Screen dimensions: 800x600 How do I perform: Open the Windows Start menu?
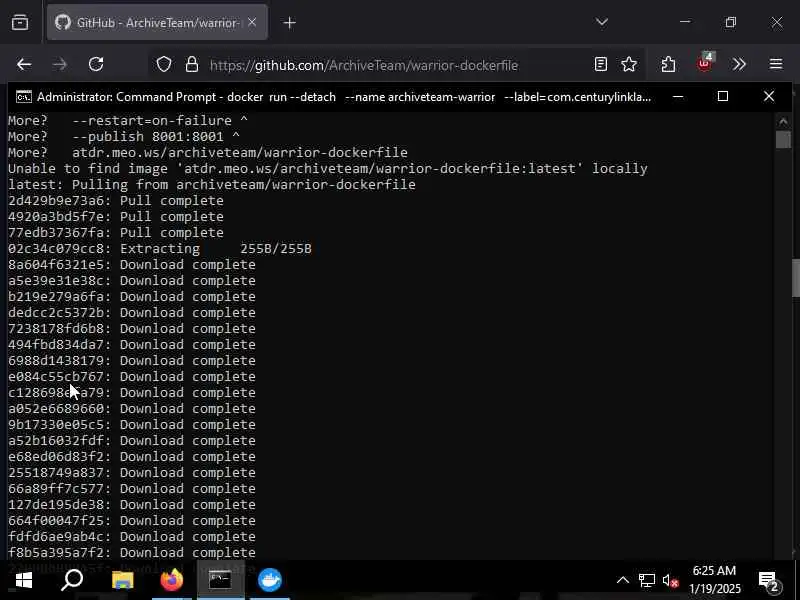tap(23, 580)
